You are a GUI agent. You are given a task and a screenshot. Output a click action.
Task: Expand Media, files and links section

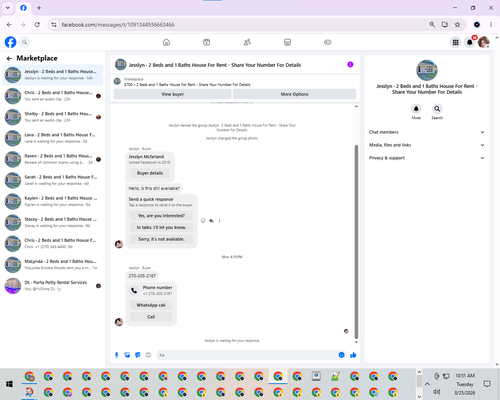(x=426, y=145)
